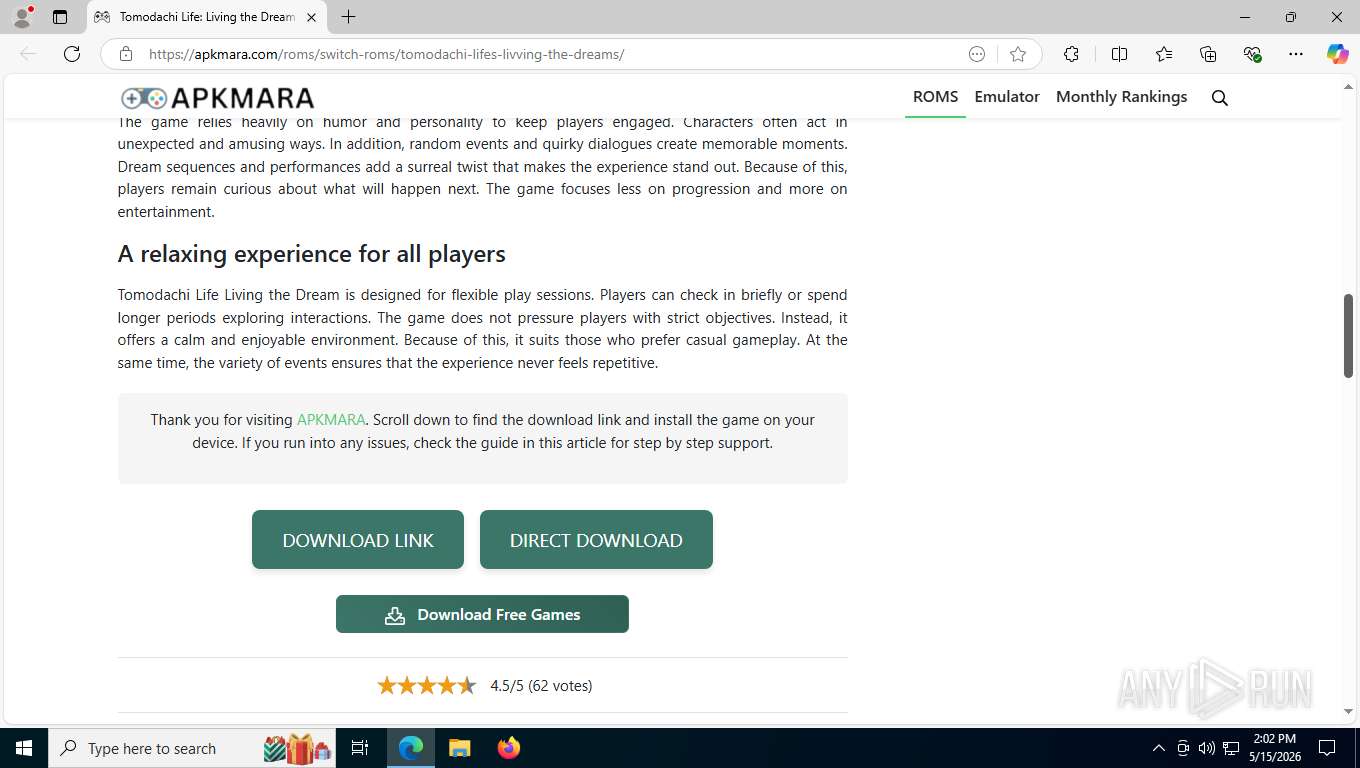Open the Copilot sidebar icon

coord(1337,54)
